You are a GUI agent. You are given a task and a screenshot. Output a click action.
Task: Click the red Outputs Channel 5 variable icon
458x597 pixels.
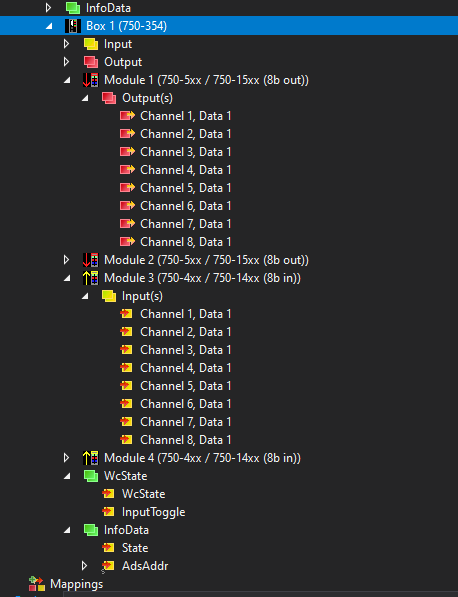[x=127, y=188]
